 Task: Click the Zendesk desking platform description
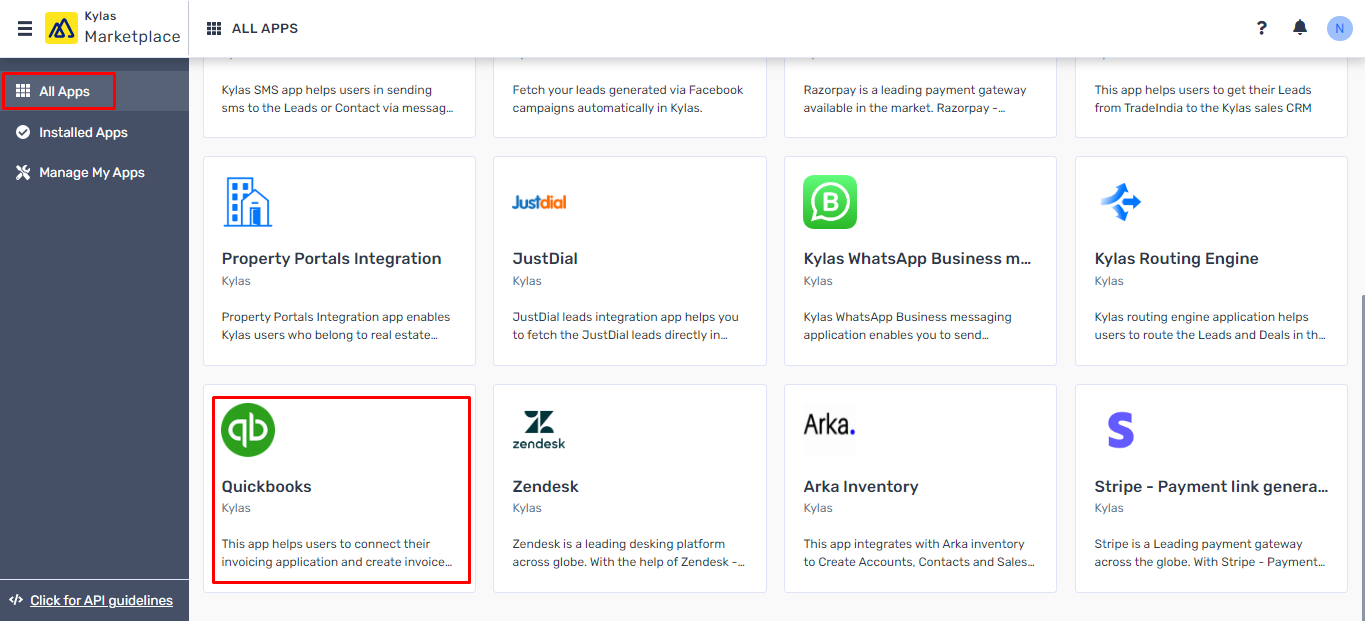(628, 553)
